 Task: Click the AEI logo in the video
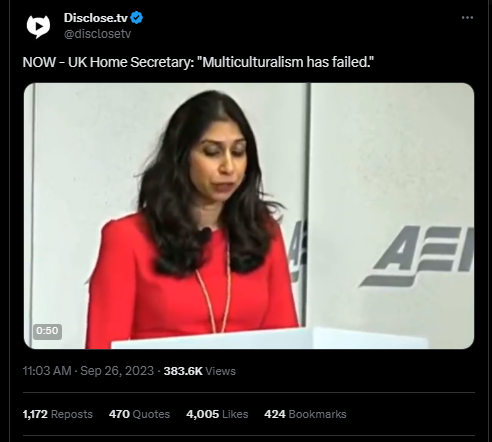tap(417, 256)
